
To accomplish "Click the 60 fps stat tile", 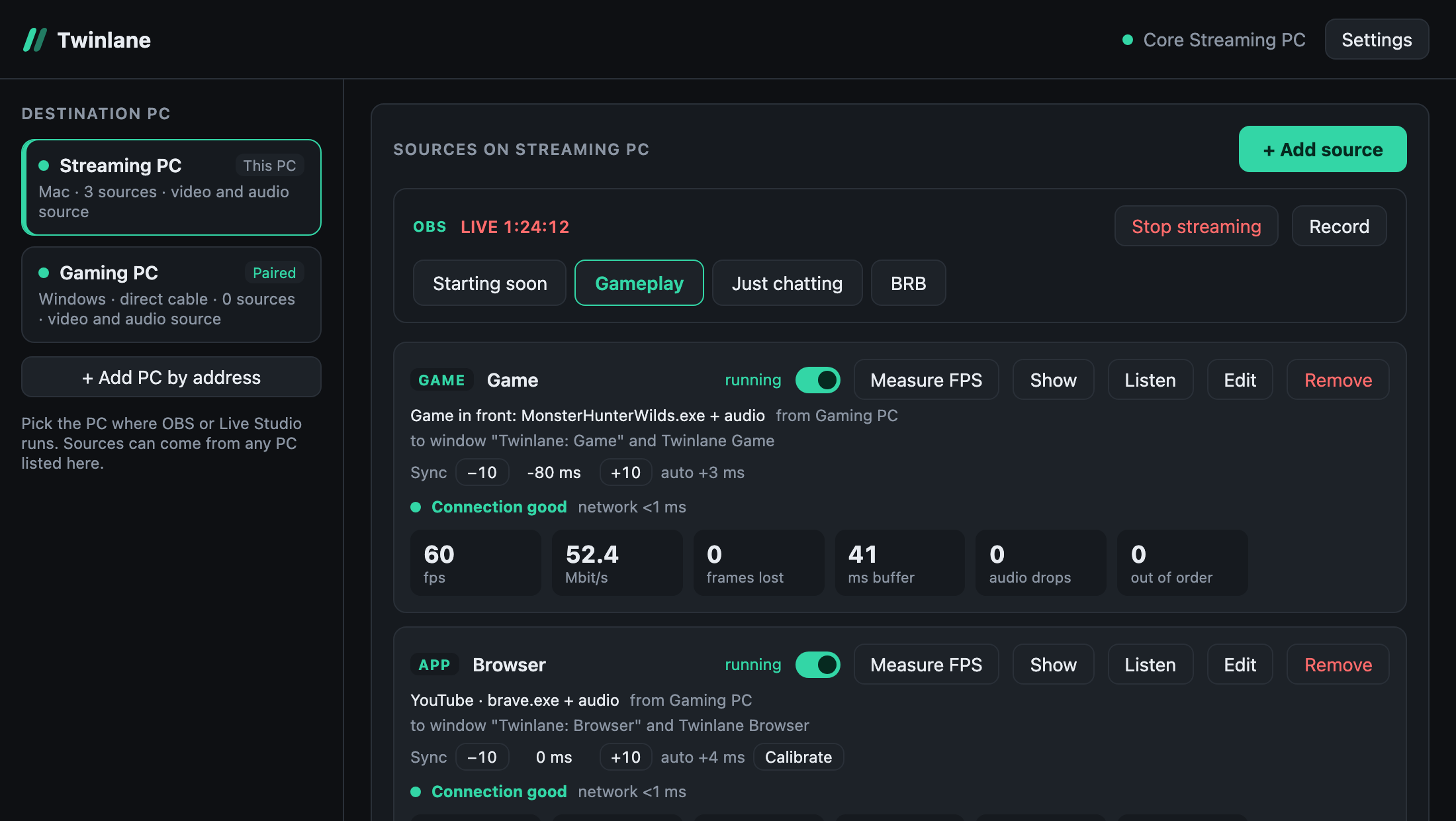I will point(475,563).
